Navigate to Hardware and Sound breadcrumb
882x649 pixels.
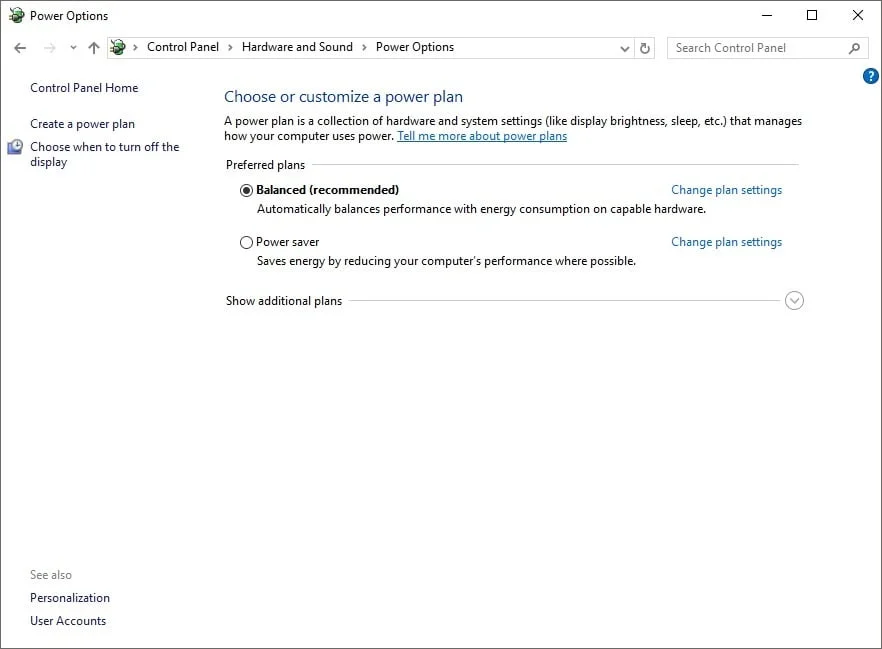click(297, 47)
